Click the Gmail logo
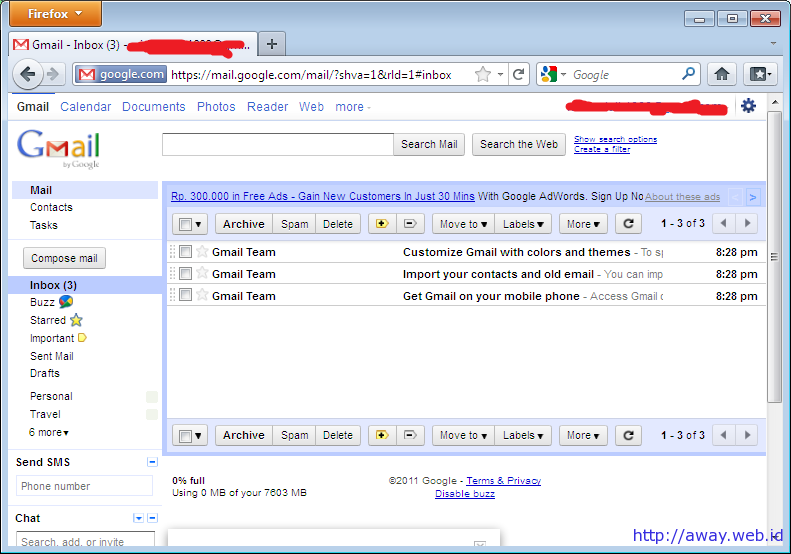The width and height of the screenshot is (791, 554). click(x=59, y=148)
